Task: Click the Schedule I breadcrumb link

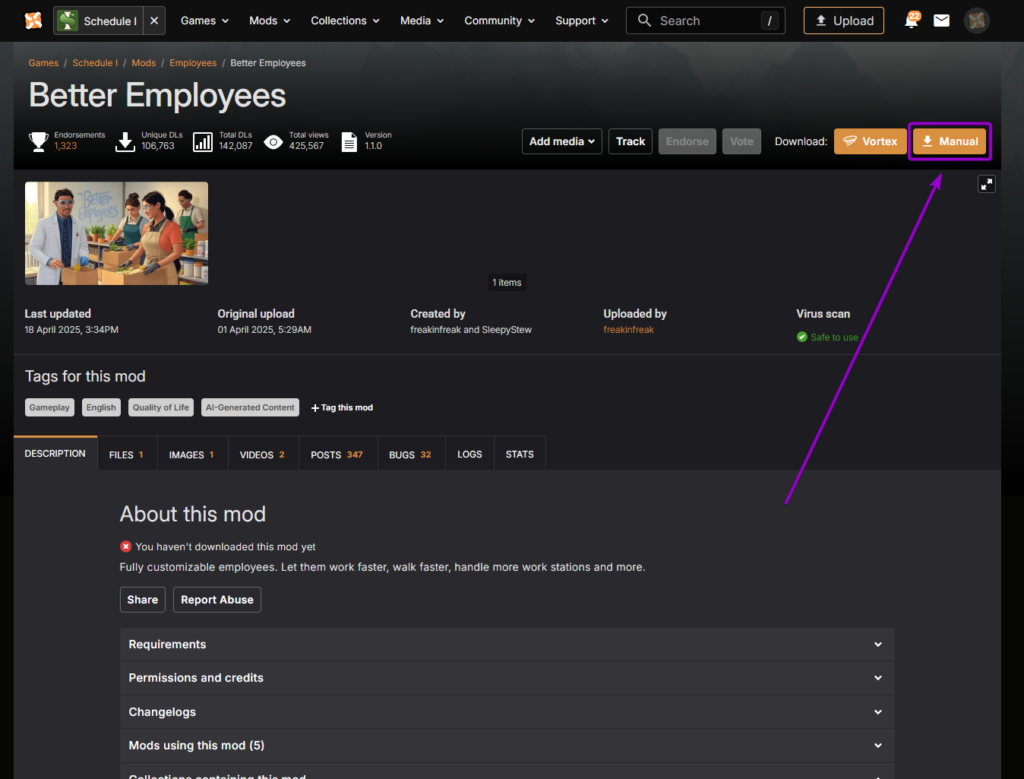Action: click(95, 63)
